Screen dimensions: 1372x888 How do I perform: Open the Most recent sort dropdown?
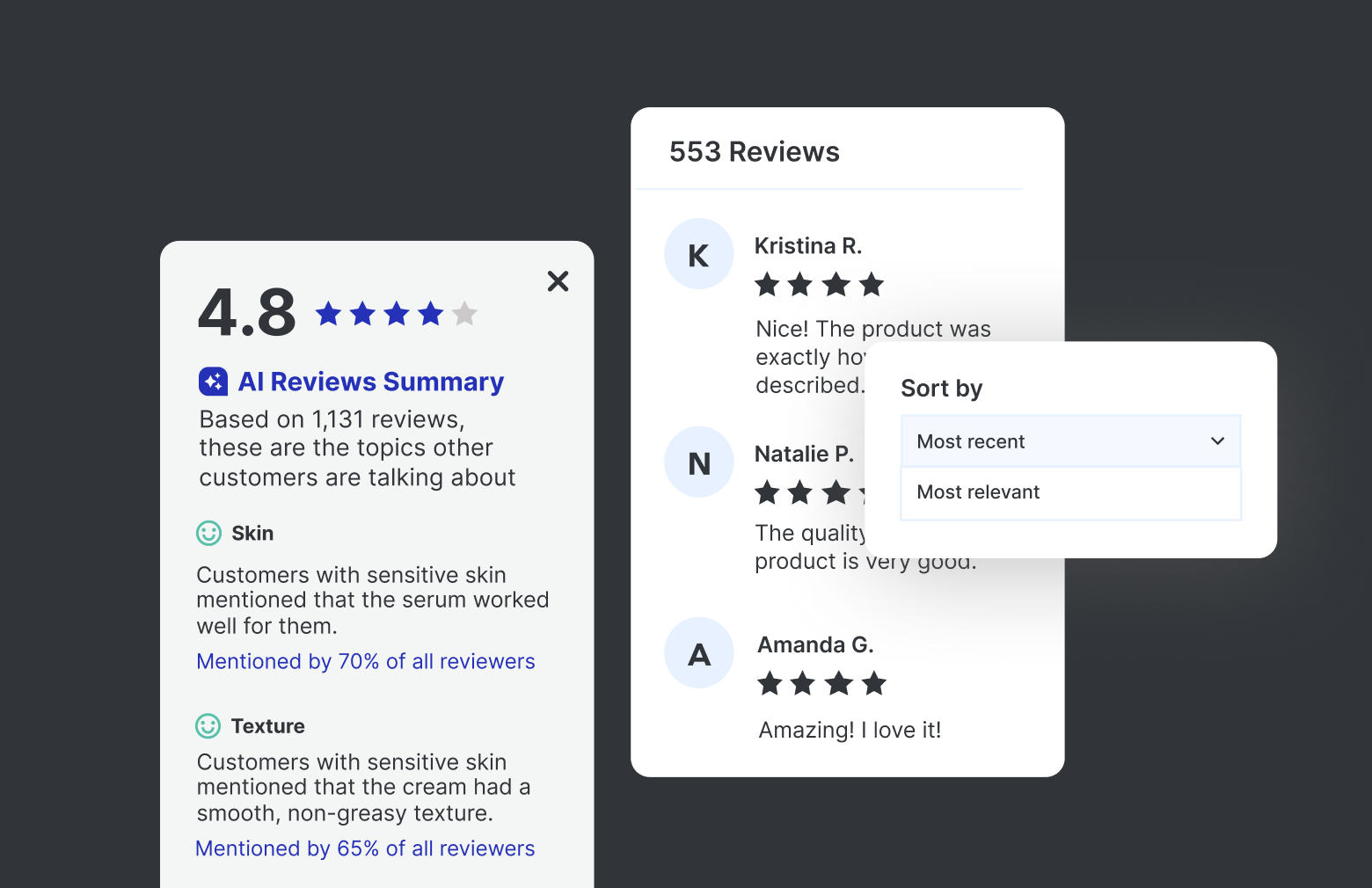coord(1055,441)
